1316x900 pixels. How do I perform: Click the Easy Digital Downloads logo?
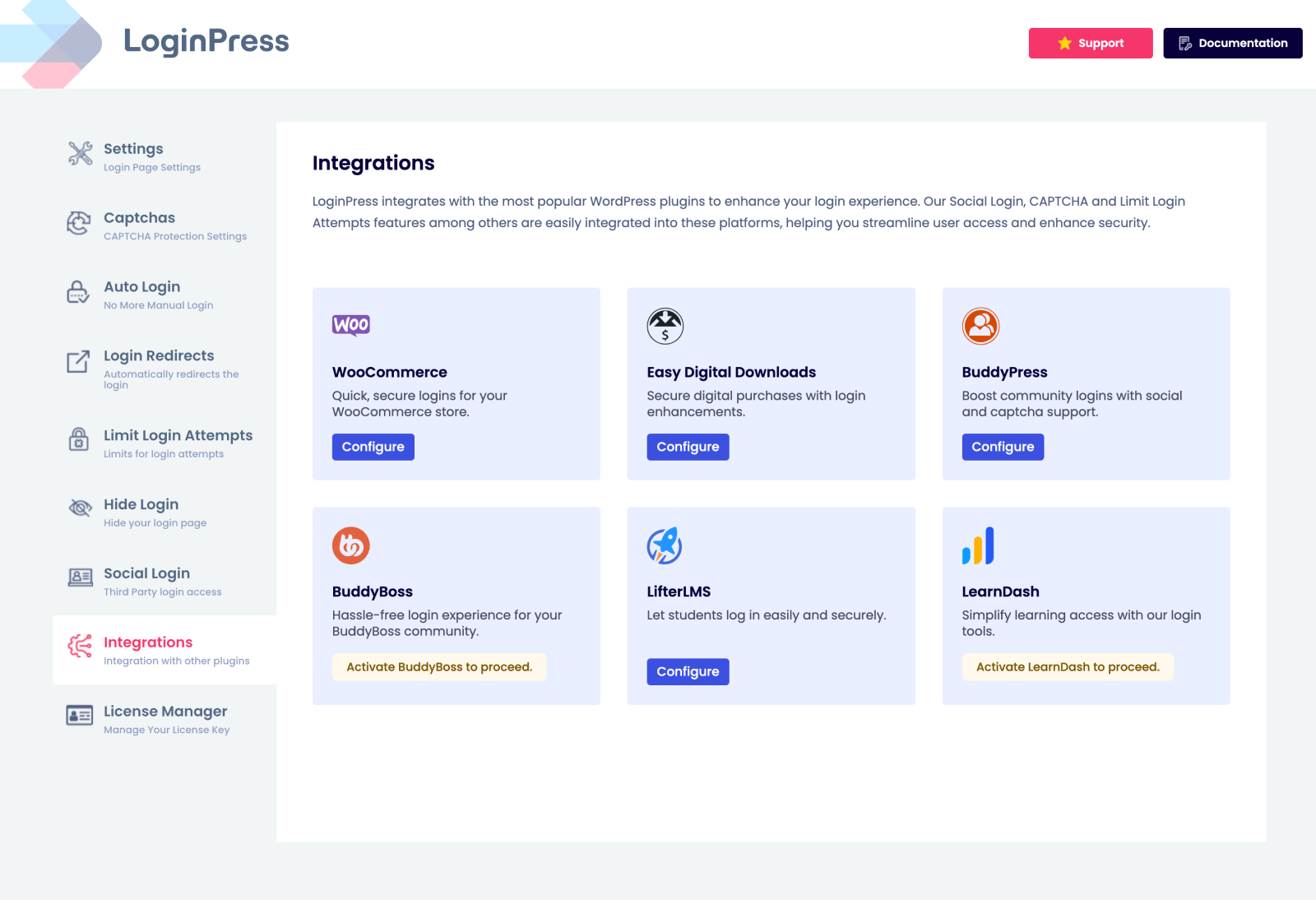(665, 326)
